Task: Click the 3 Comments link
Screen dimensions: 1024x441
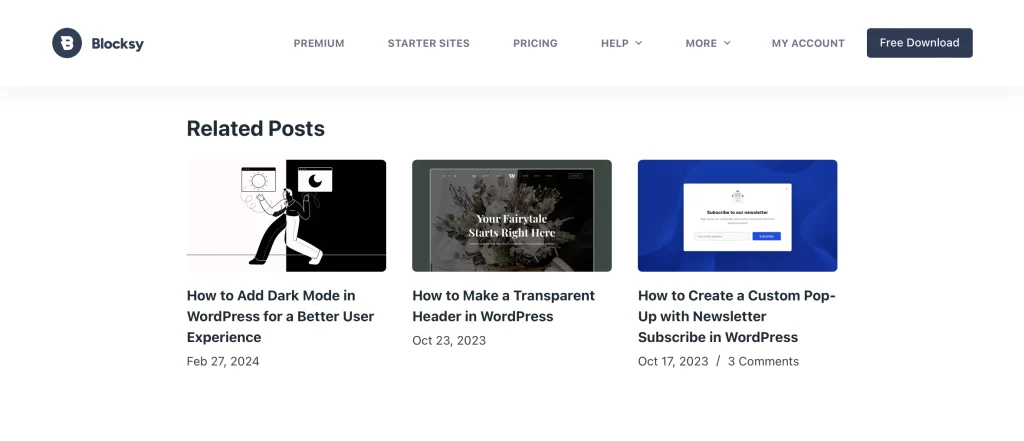Action: (x=763, y=361)
